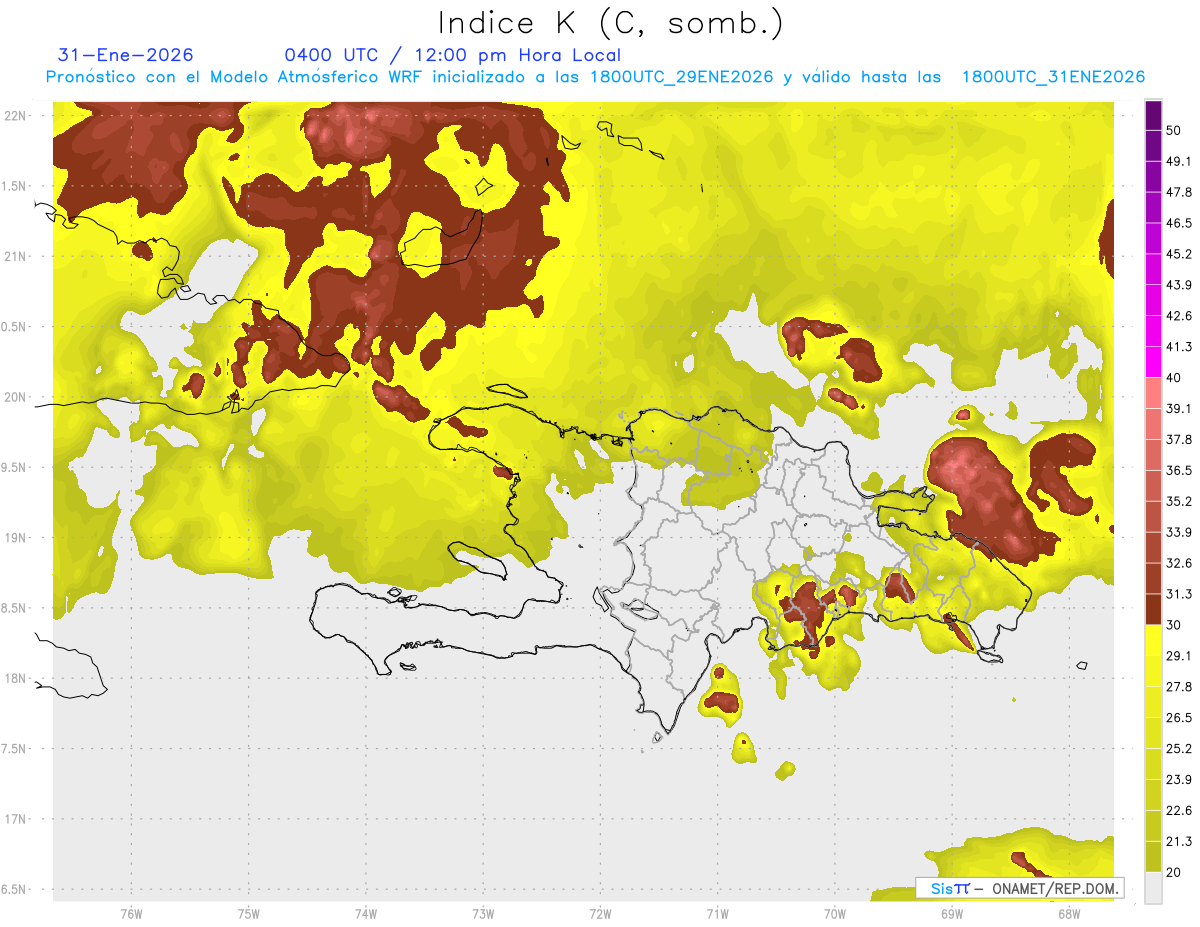This screenshot has width=1200, height=927.
Task: Click the colorbar value "42.6"
Action: tap(1179, 316)
